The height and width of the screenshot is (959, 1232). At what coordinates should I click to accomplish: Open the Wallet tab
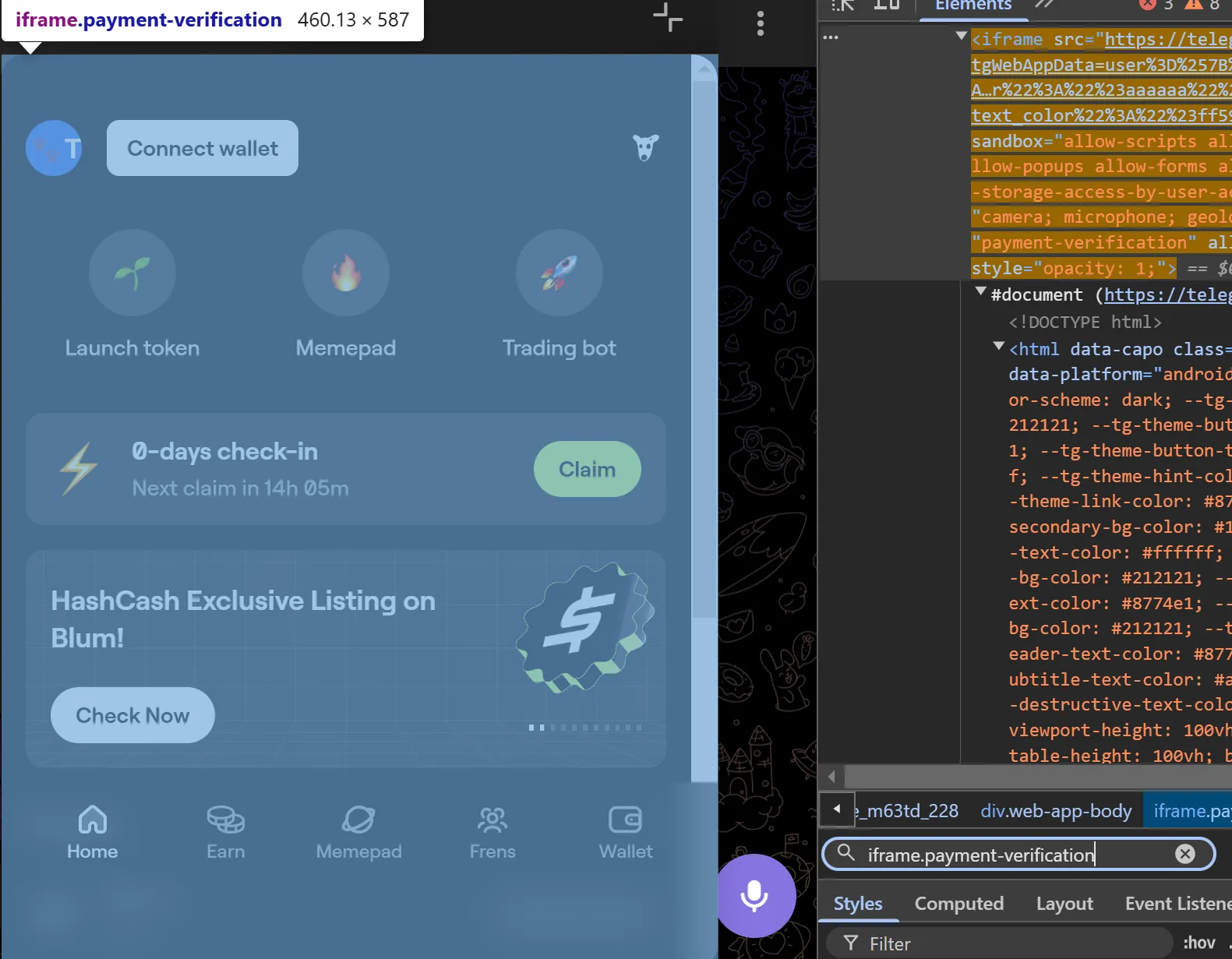[625, 832]
